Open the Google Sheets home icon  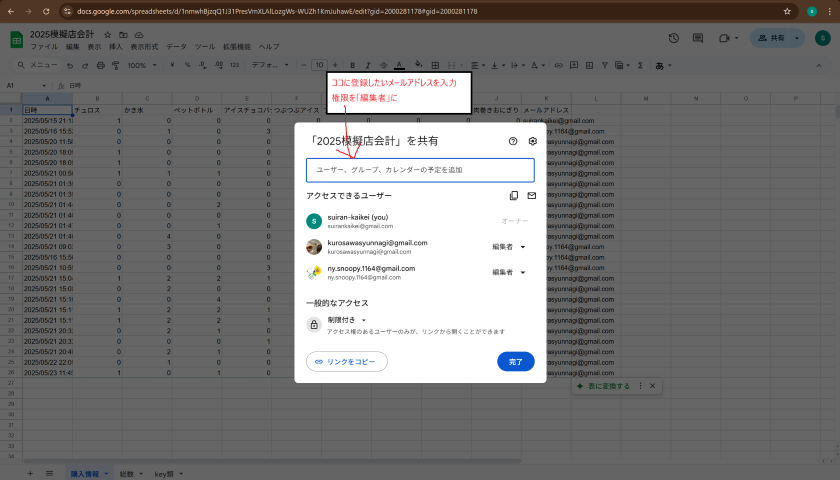click(17, 40)
